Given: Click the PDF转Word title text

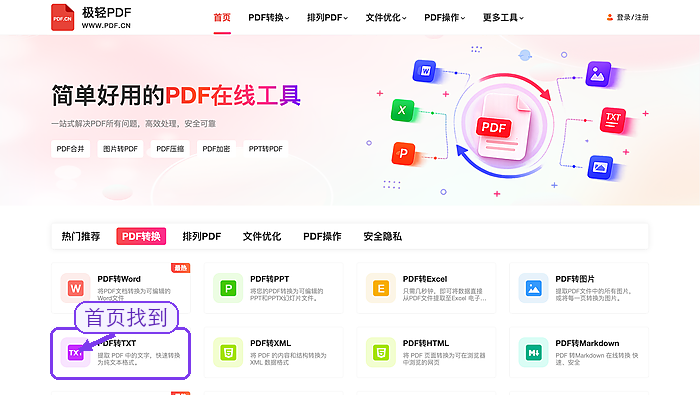Looking at the screenshot, I should click(x=119, y=279).
